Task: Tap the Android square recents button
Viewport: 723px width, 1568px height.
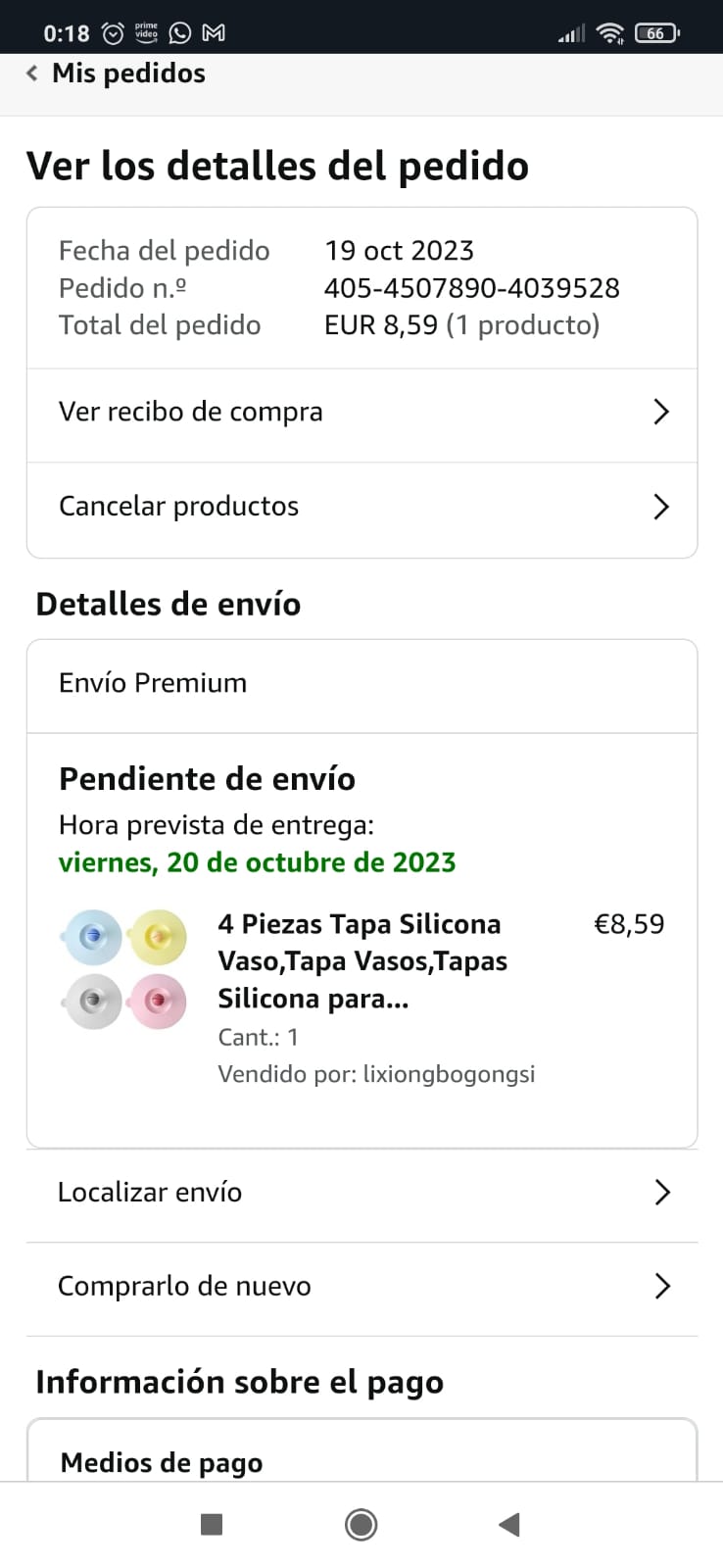Action: point(212,1524)
